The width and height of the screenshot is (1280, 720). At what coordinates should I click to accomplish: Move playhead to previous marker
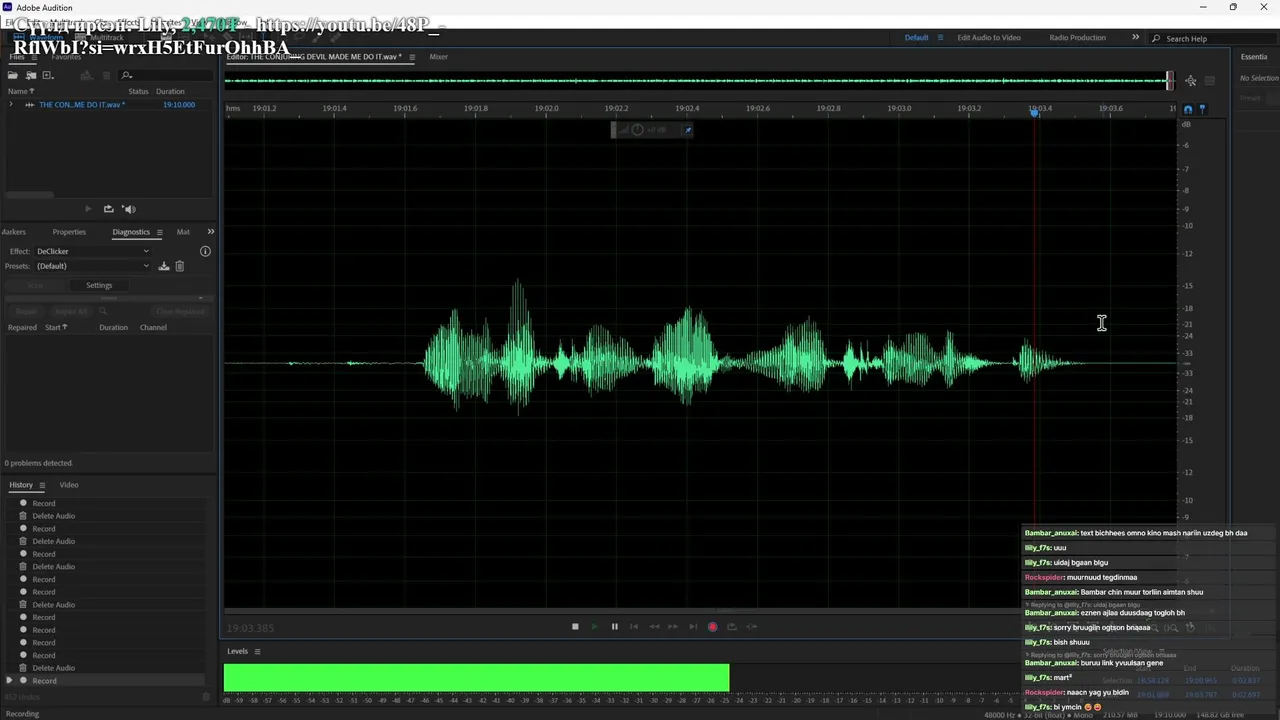[633, 627]
